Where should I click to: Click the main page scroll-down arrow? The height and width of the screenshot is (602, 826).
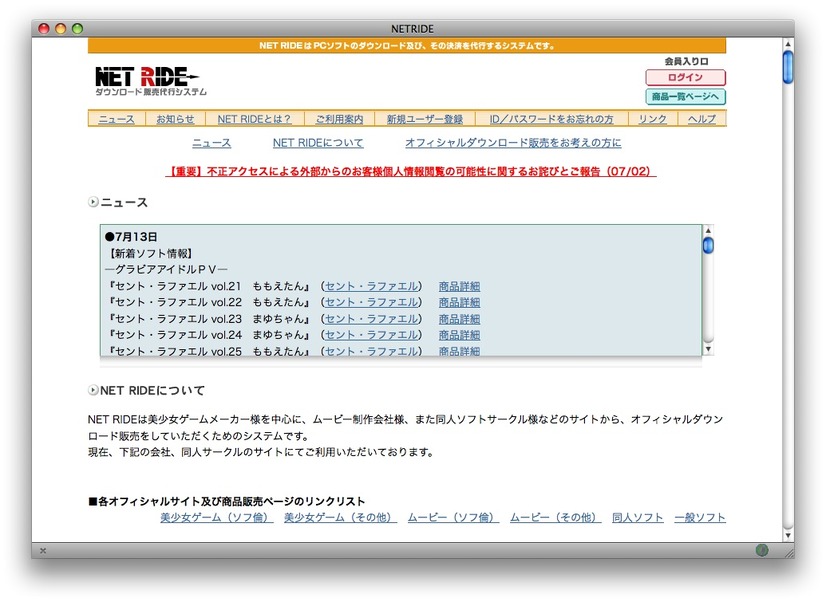(x=788, y=535)
